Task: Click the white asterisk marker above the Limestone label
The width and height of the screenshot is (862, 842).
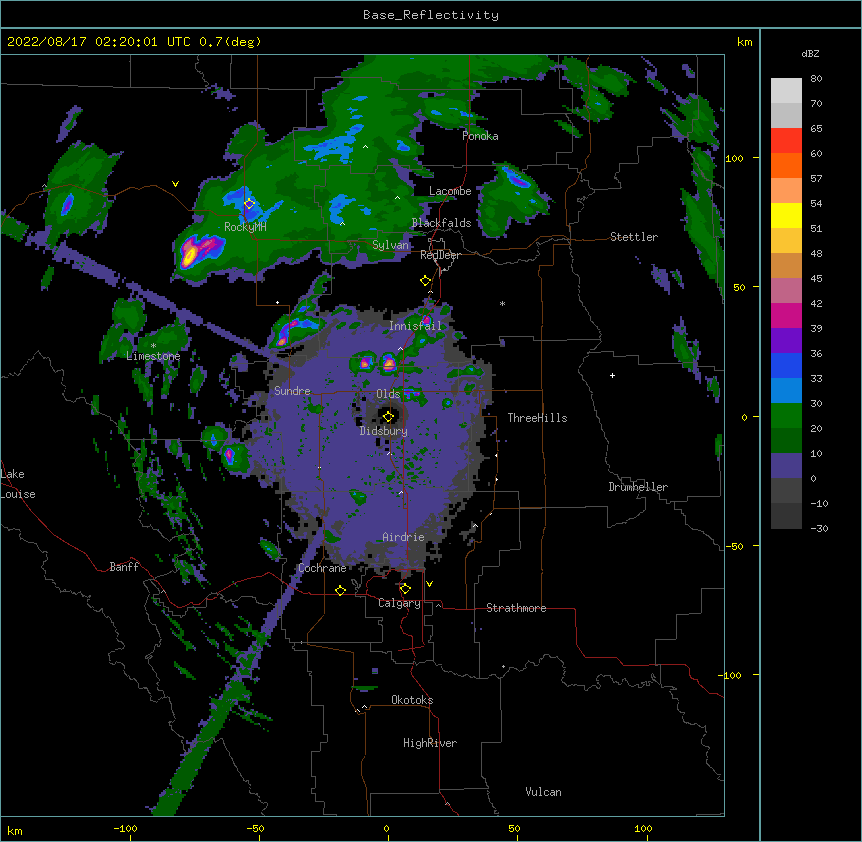Action: 153,346
